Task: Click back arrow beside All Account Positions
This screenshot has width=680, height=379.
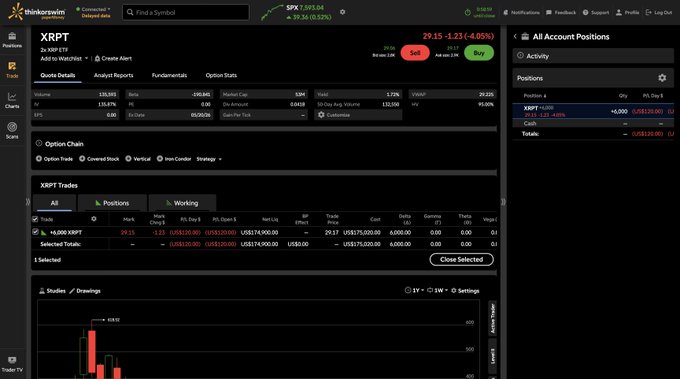Action: tap(515, 37)
